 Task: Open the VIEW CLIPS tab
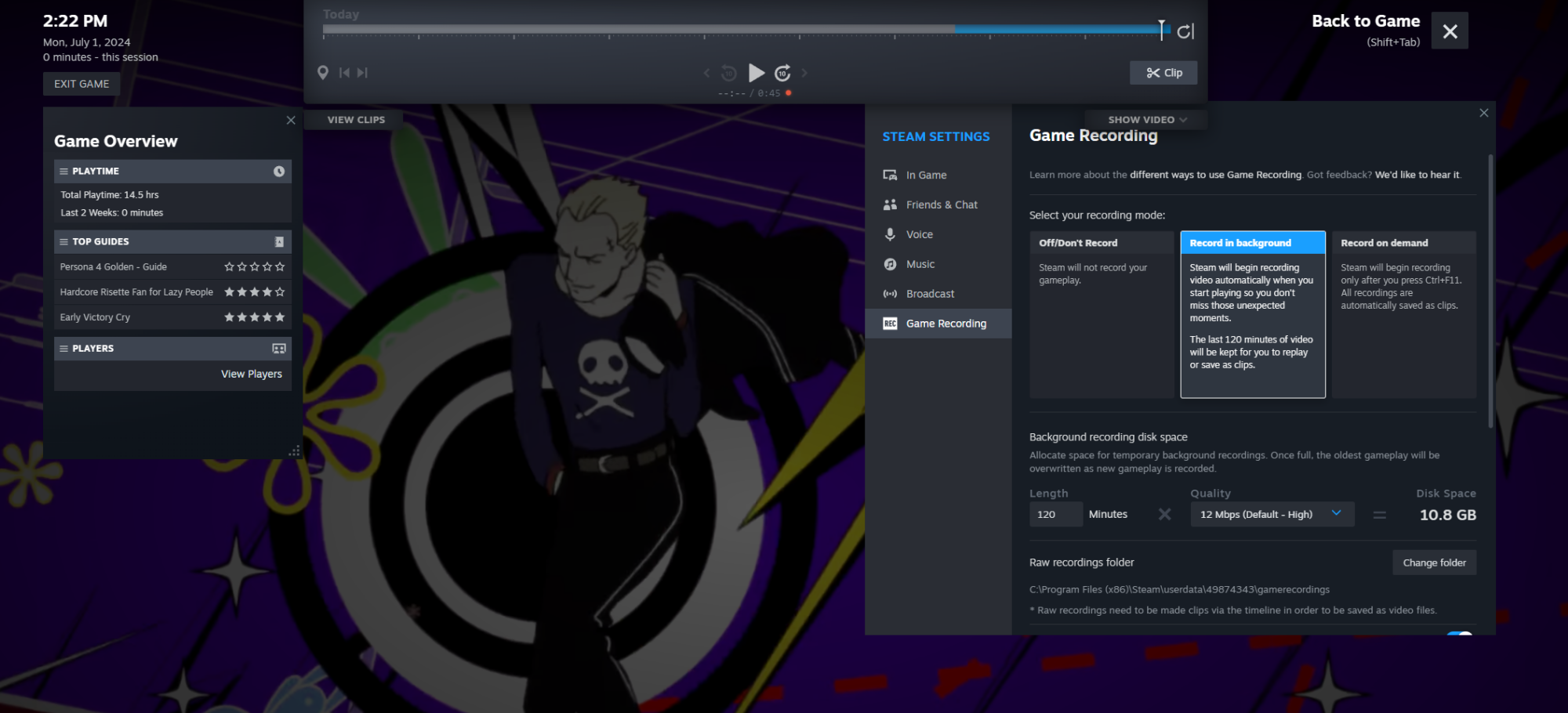tap(356, 120)
